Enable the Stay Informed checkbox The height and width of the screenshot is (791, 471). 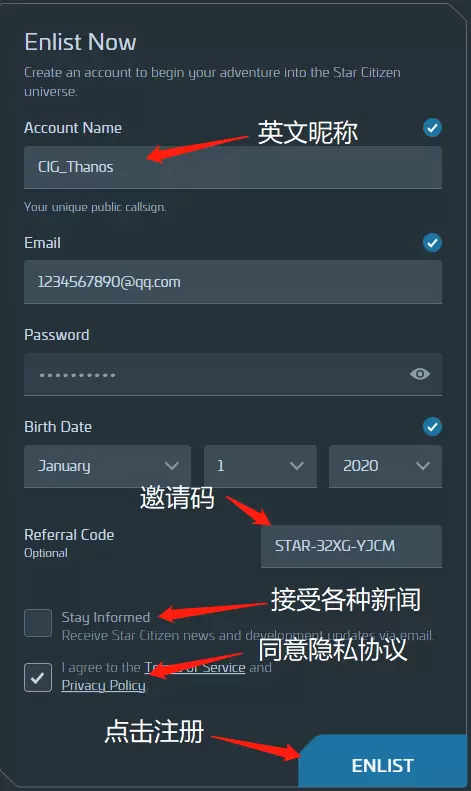click(x=38, y=623)
